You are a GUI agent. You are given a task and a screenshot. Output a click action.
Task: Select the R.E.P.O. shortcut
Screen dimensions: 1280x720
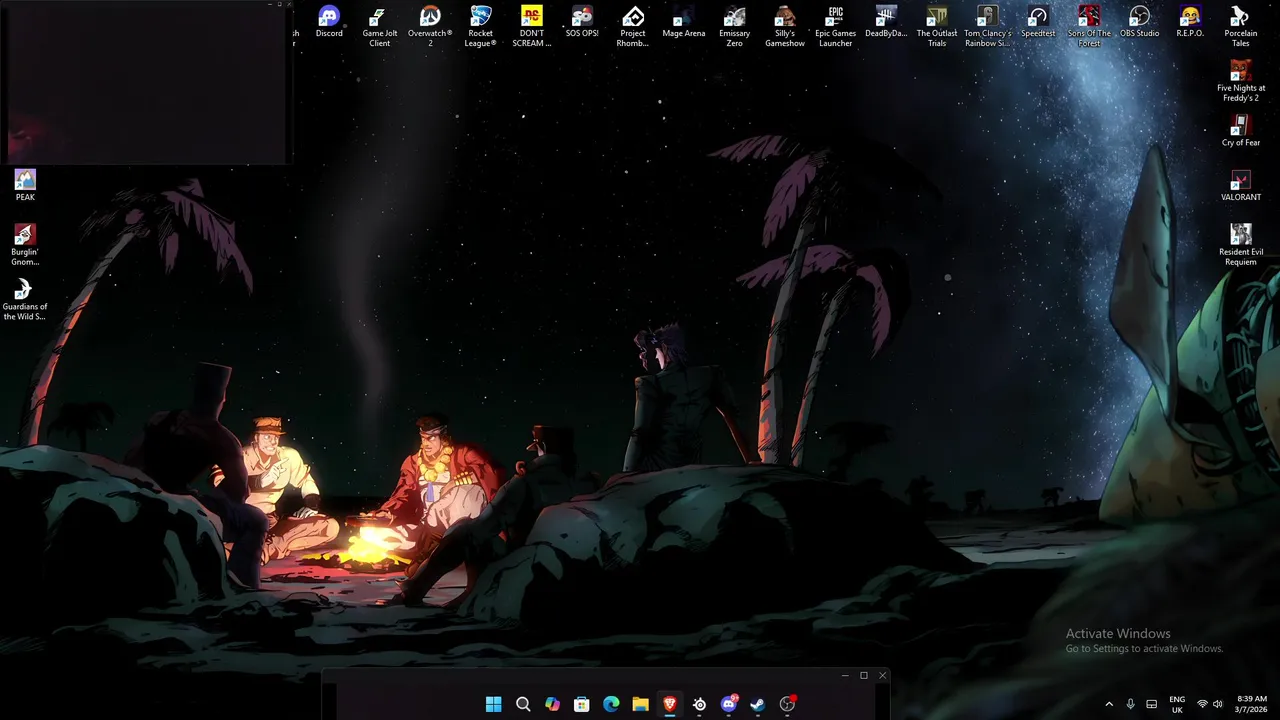click(x=1190, y=22)
